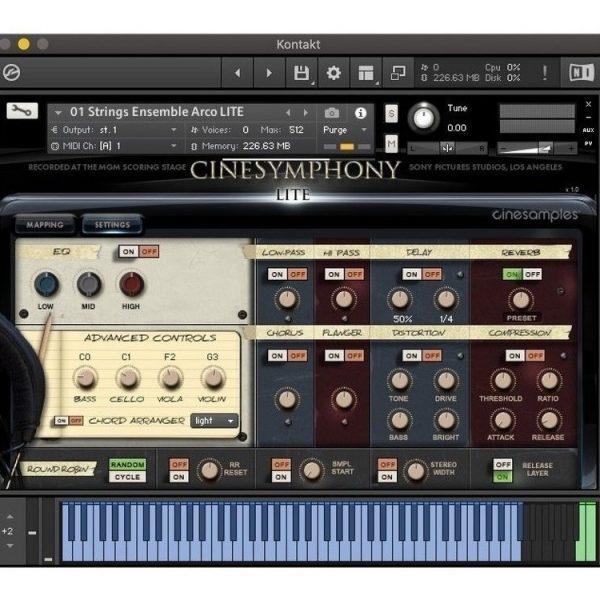
Task: Solo the instrument with S button
Action: point(391,113)
